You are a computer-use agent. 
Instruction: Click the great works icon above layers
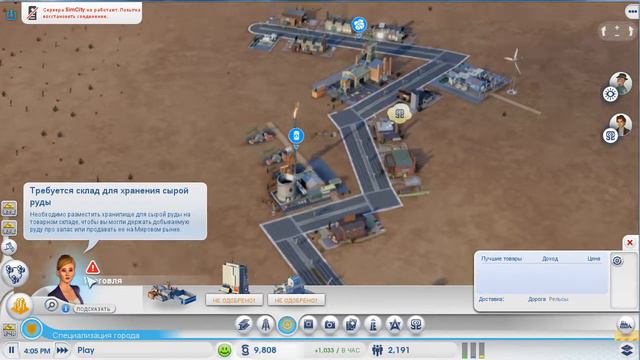point(626,325)
